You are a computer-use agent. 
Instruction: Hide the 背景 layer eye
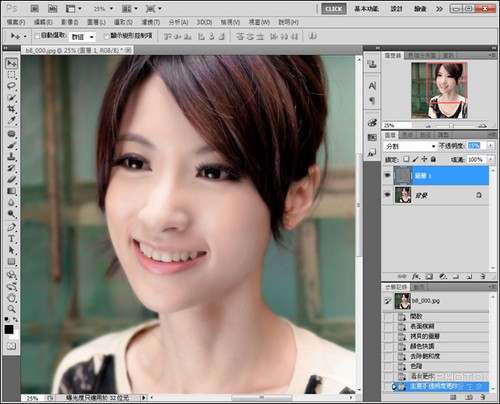click(x=387, y=195)
